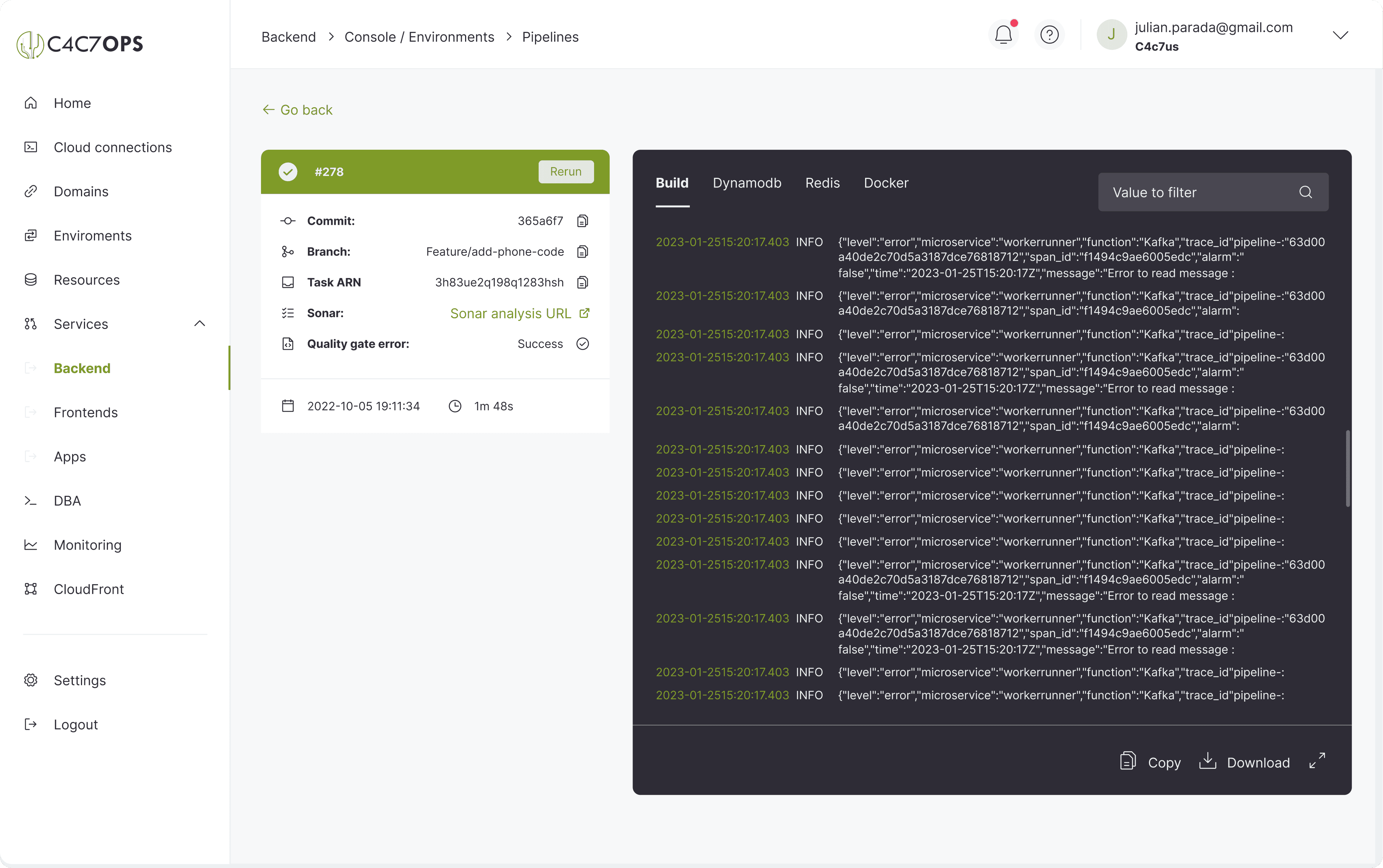Rerun pipeline #278
This screenshot has width=1383, height=868.
pyautogui.click(x=566, y=171)
